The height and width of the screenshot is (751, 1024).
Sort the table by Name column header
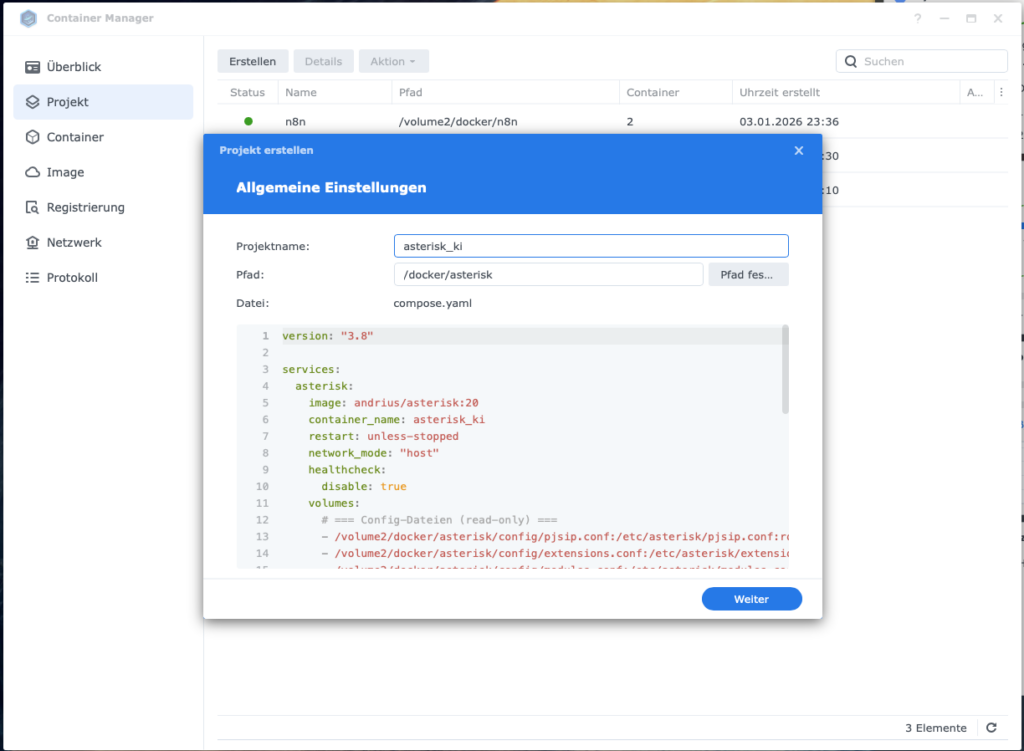301,92
